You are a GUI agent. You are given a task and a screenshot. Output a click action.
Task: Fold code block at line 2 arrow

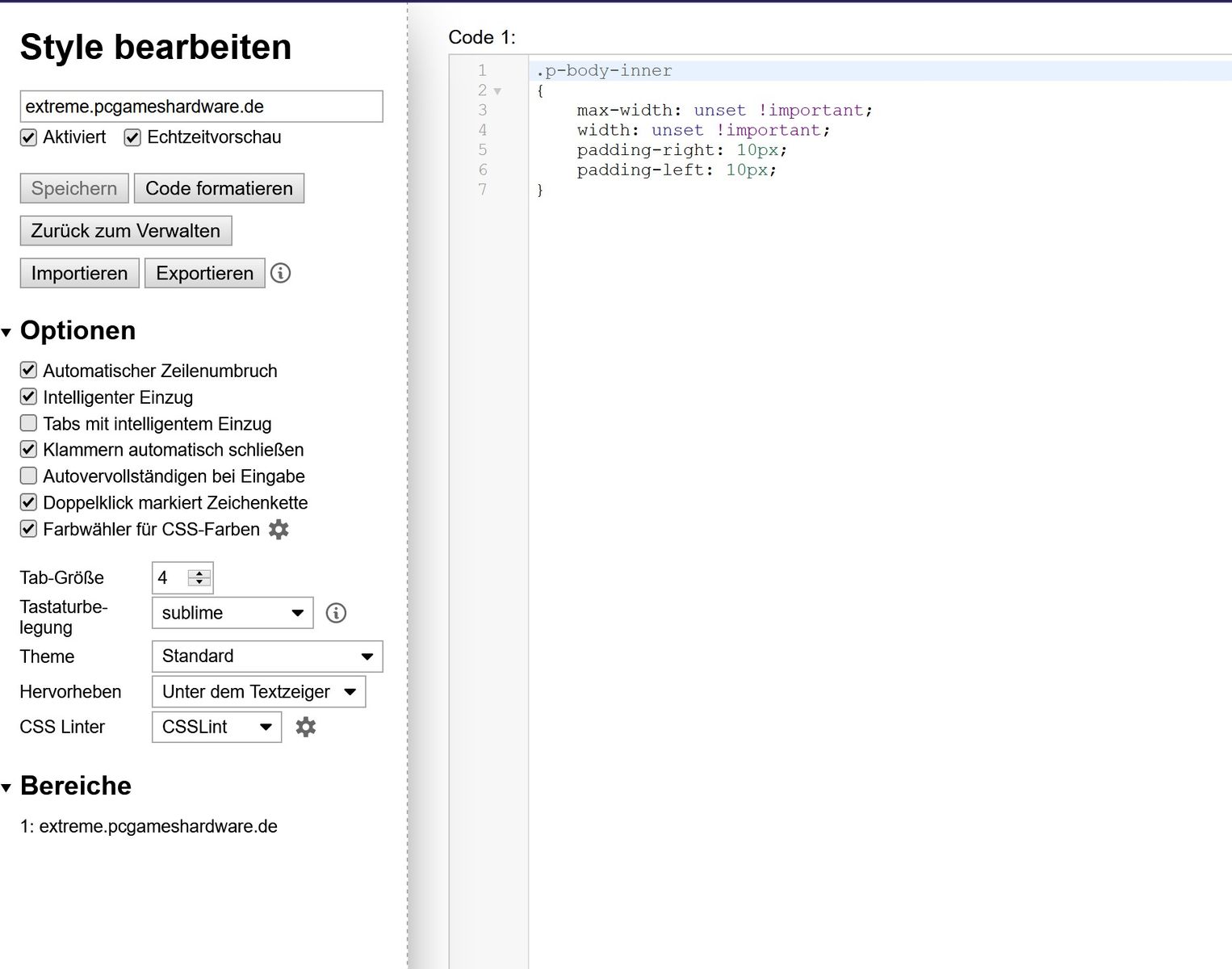click(x=497, y=91)
